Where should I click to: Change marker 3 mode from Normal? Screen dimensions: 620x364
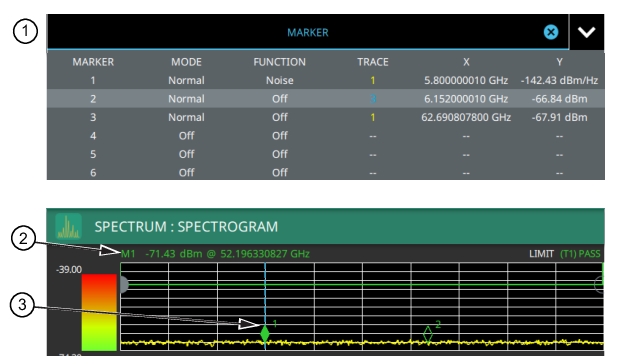click(186, 117)
